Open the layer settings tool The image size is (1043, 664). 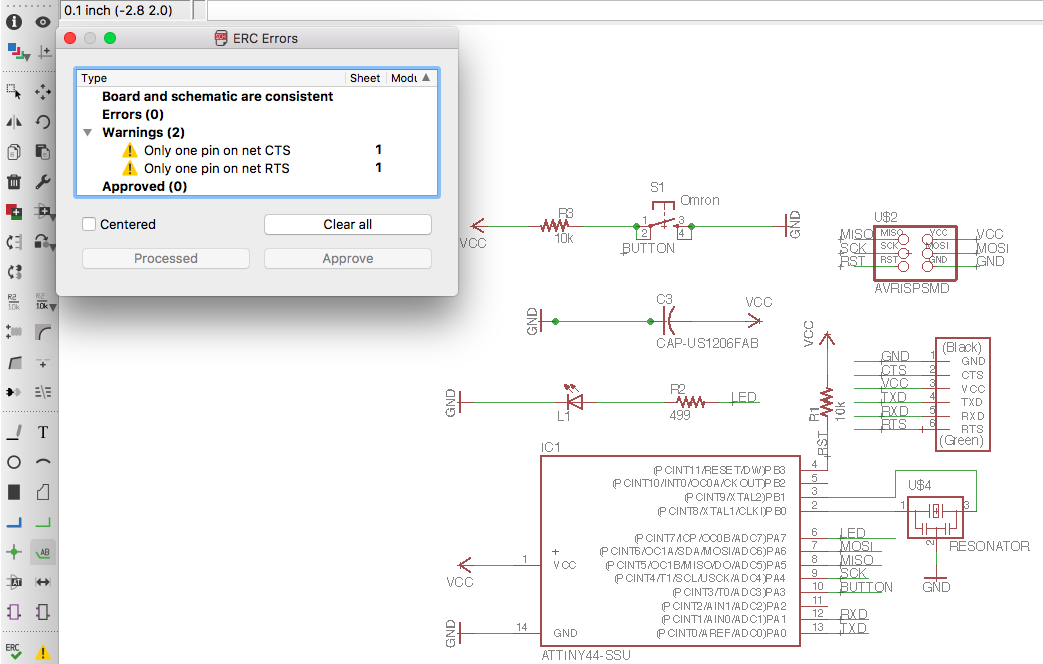point(17,52)
